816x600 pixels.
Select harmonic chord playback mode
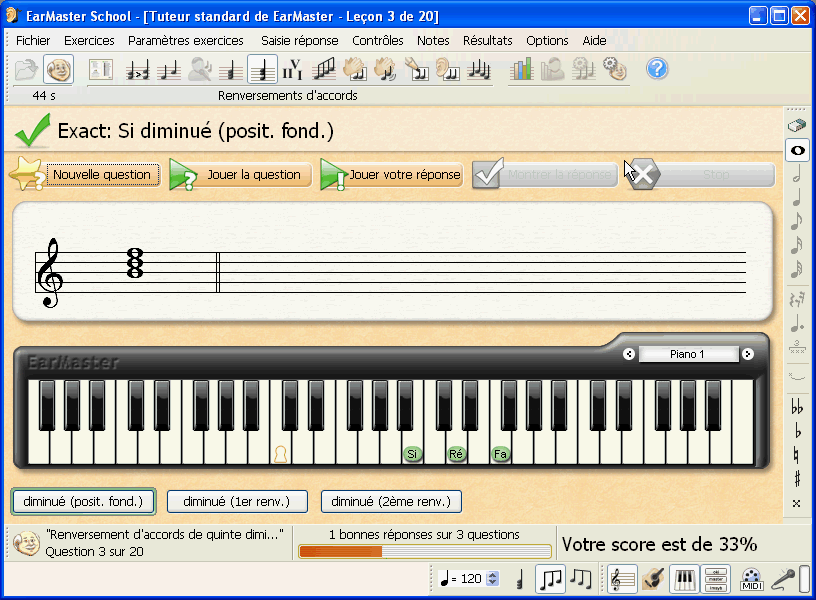pyautogui.click(x=519, y=579)
